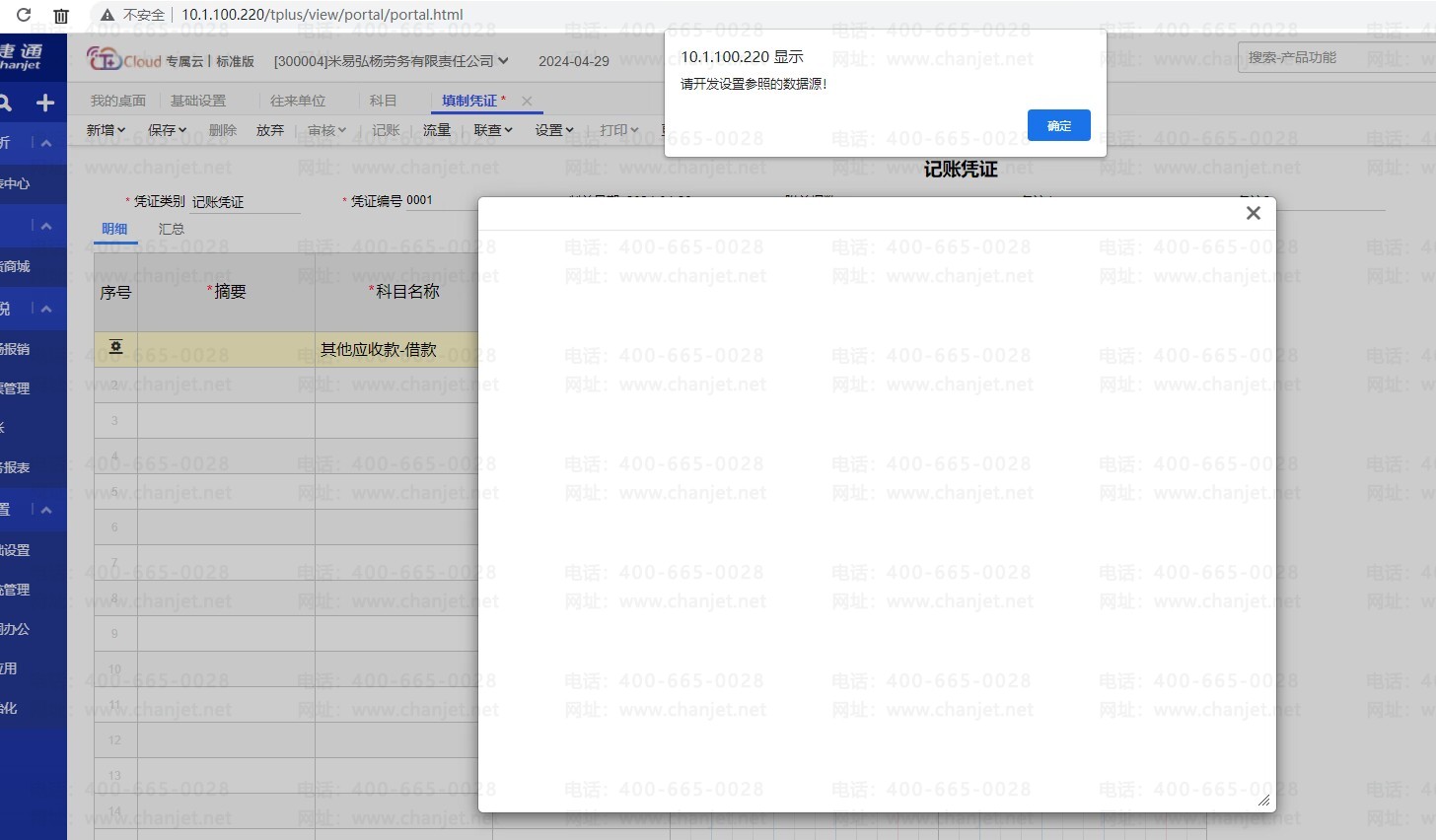Select the 明细 sub-tab
The image size is (1436, 840).
[x=114, y=229]
